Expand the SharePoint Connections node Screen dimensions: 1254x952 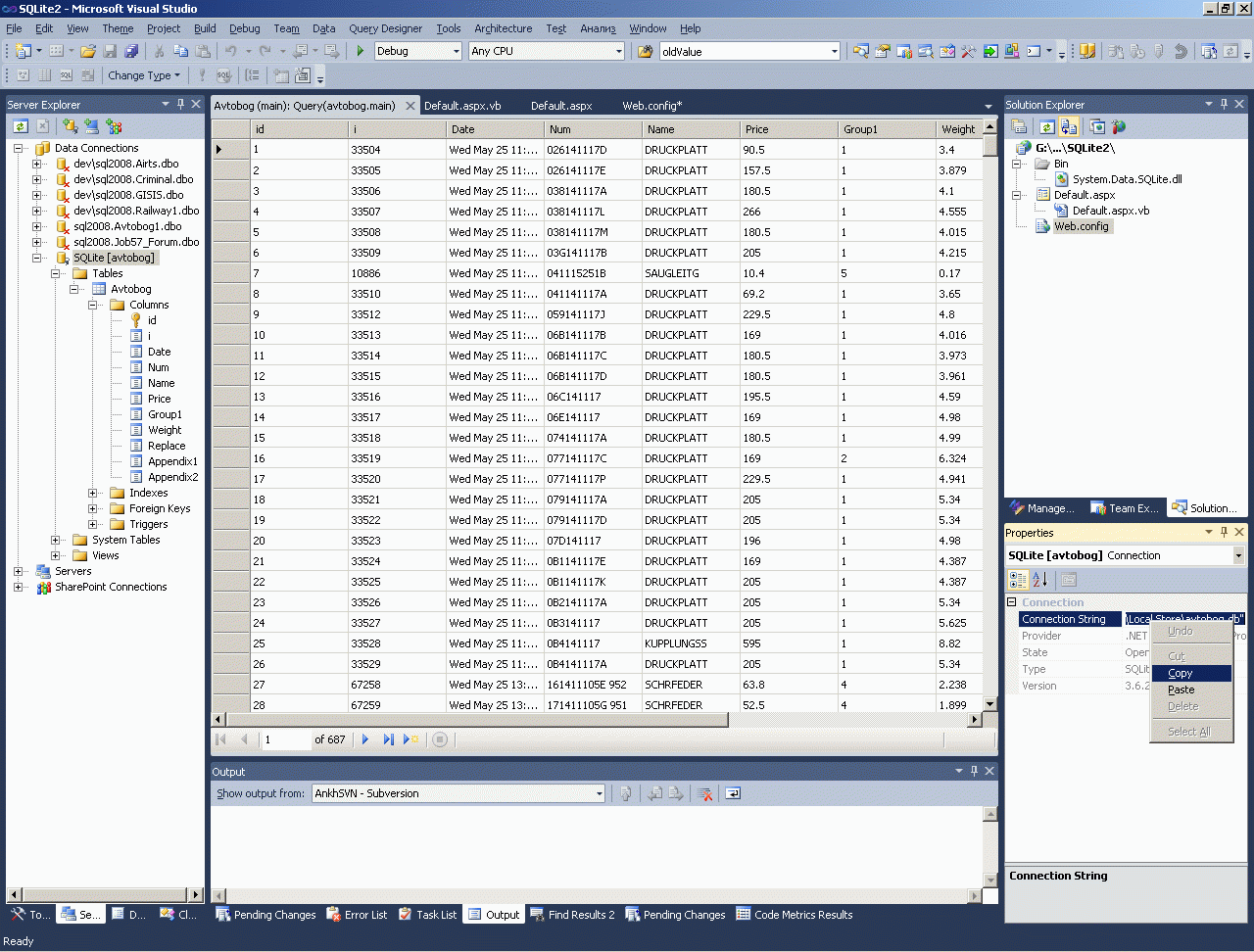[19, 587]
